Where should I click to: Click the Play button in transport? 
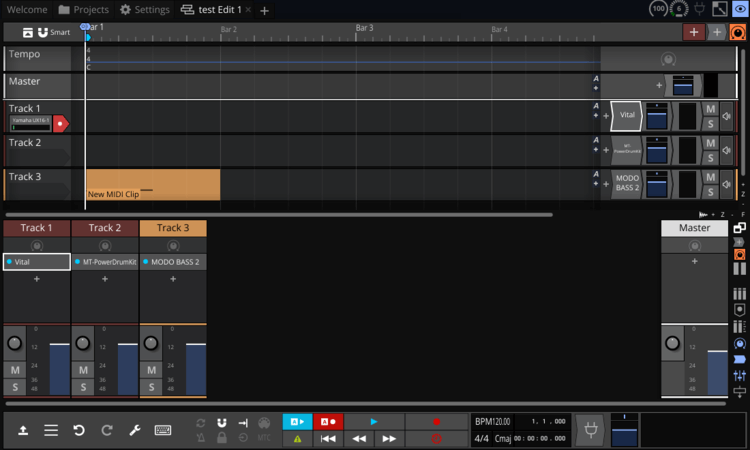point(374,422)
